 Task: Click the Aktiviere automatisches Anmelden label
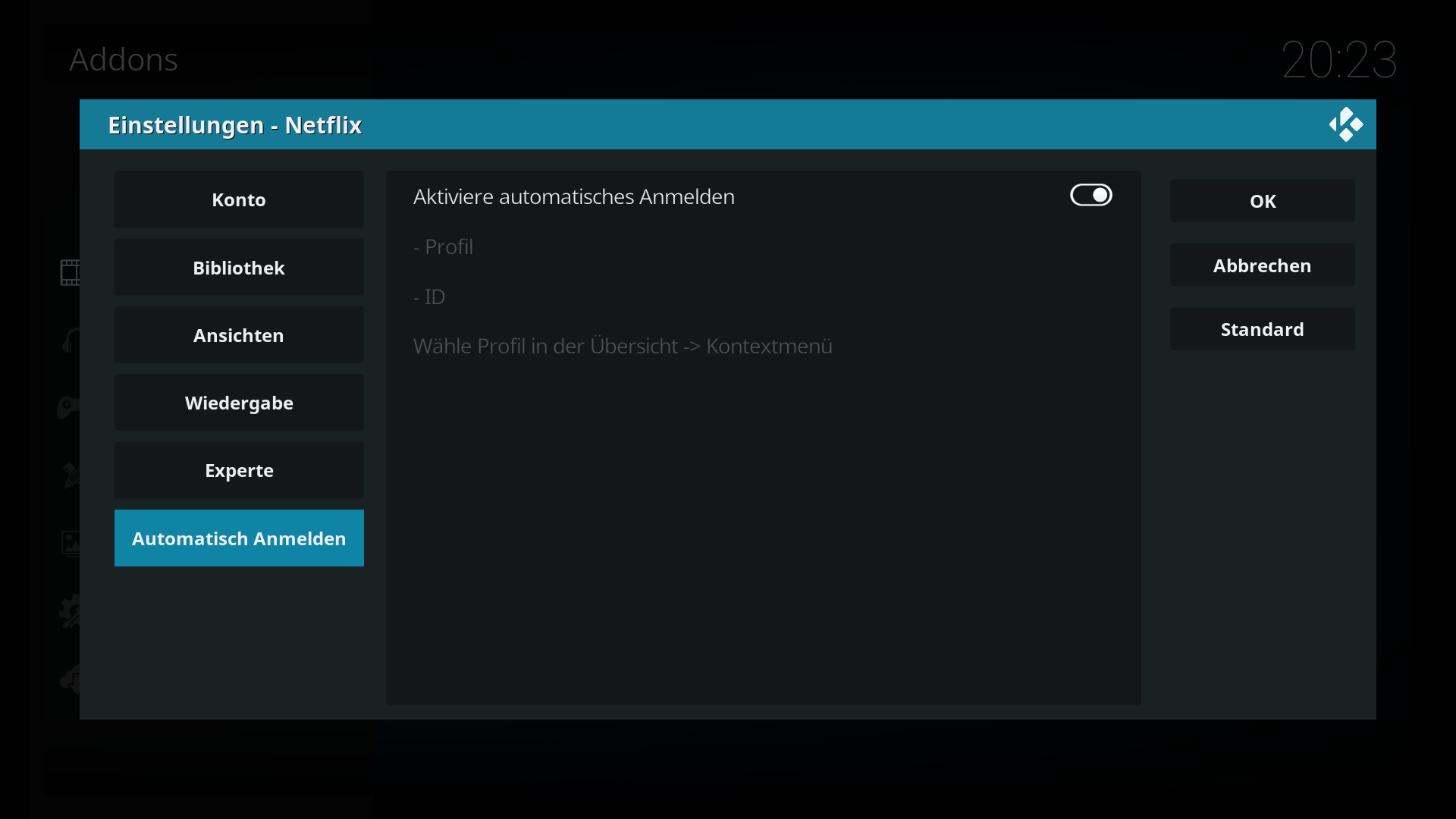coord(574,196)
